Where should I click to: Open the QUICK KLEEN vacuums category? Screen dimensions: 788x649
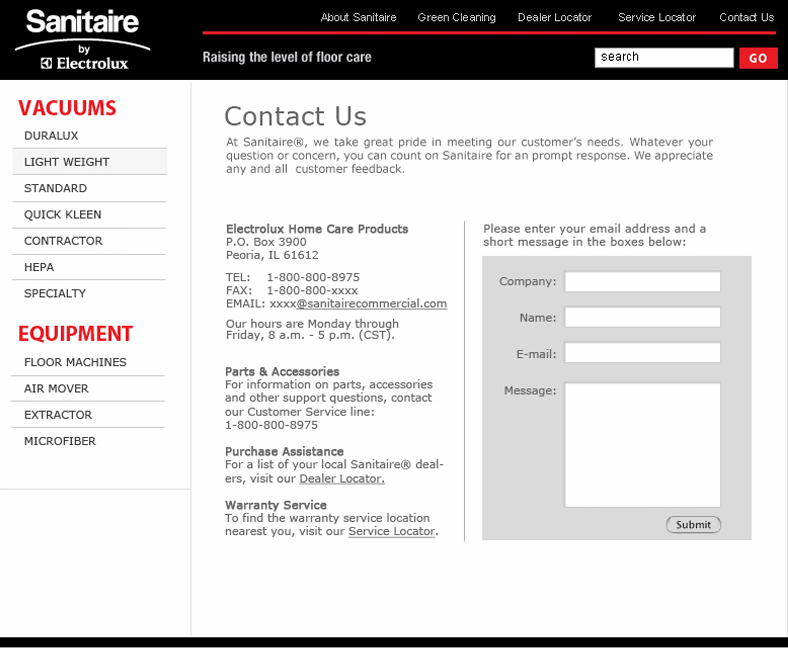pos(63,215)
